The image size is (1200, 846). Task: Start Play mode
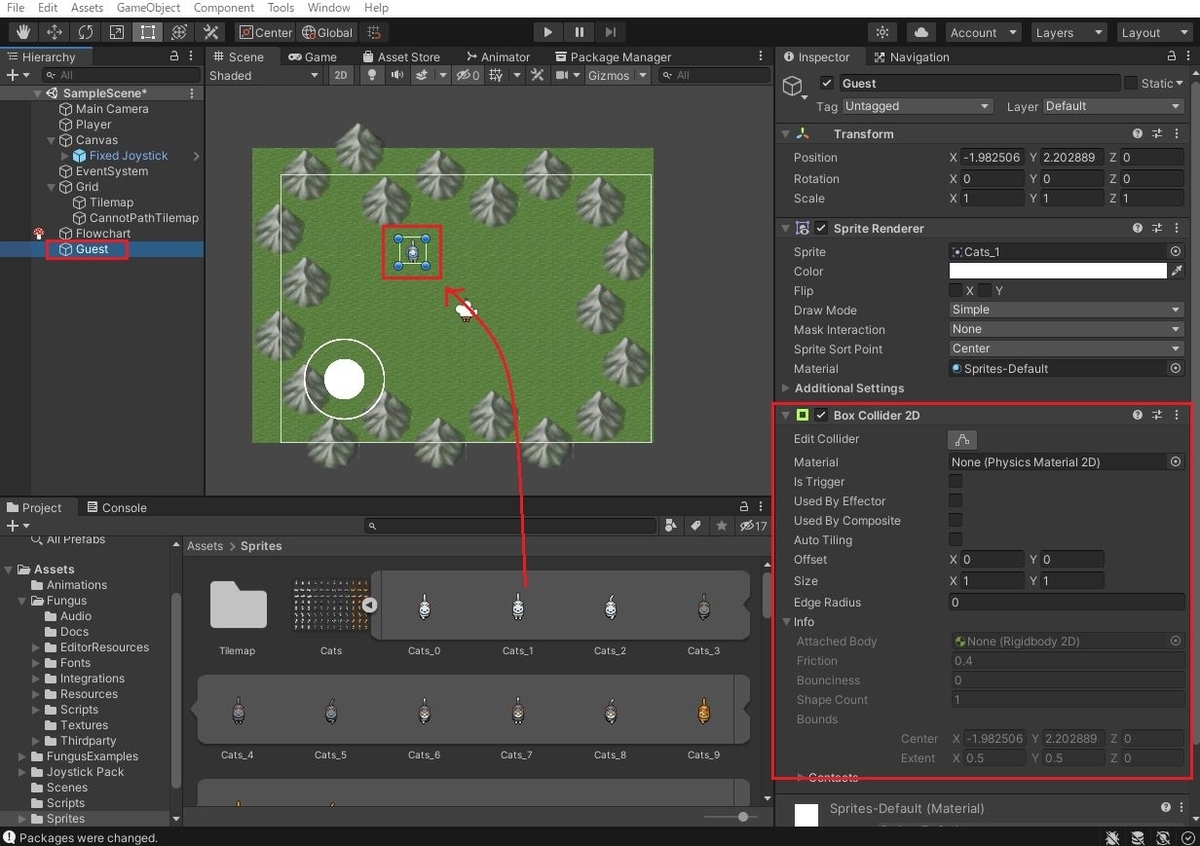tap(547, 32)
